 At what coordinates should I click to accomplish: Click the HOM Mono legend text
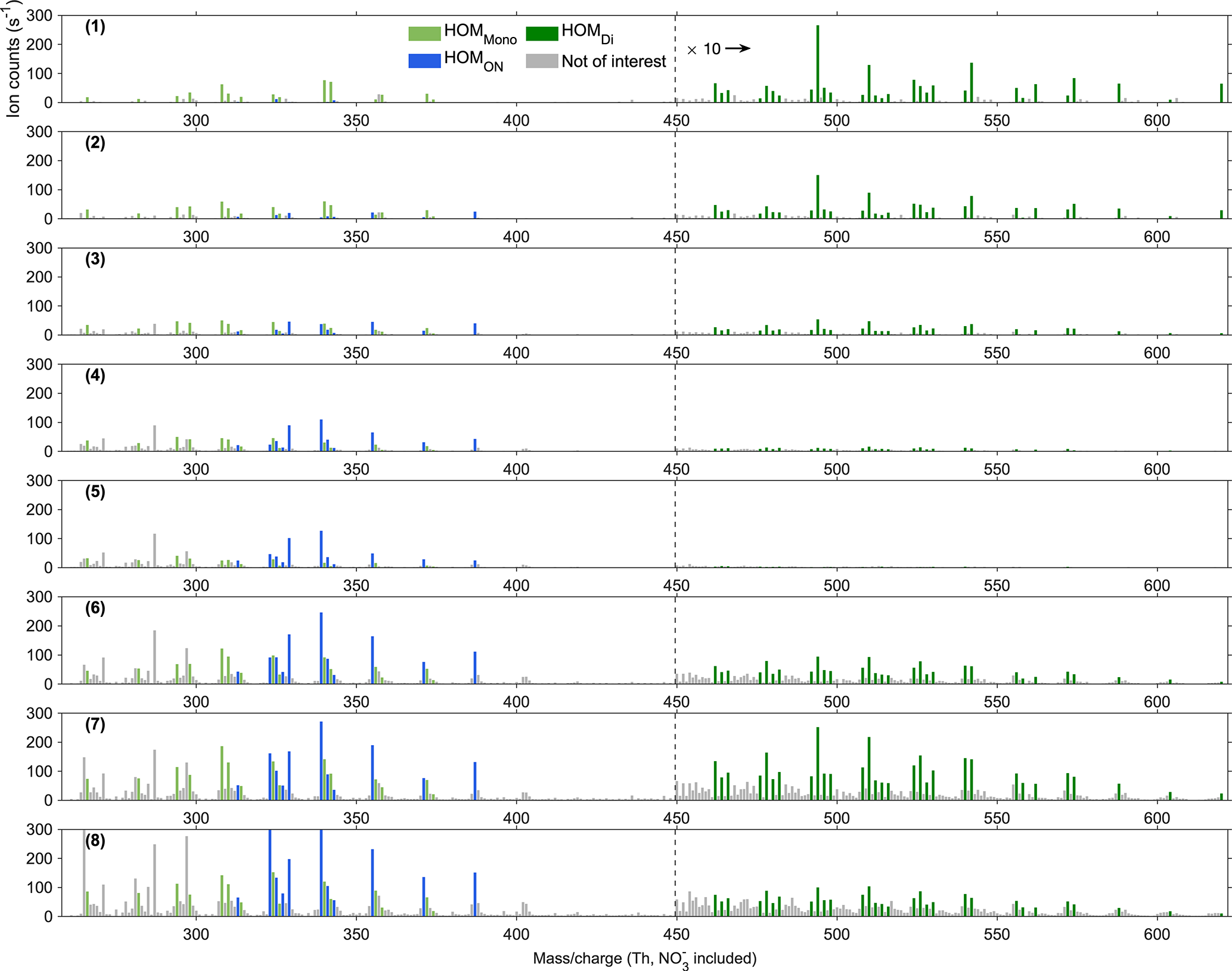point(479,33)
